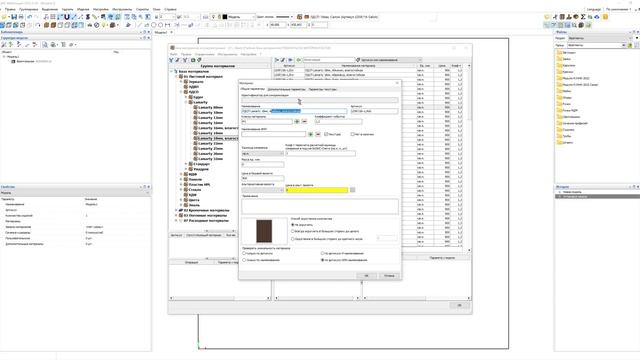Click the first folder icon in right files panel

560,52
